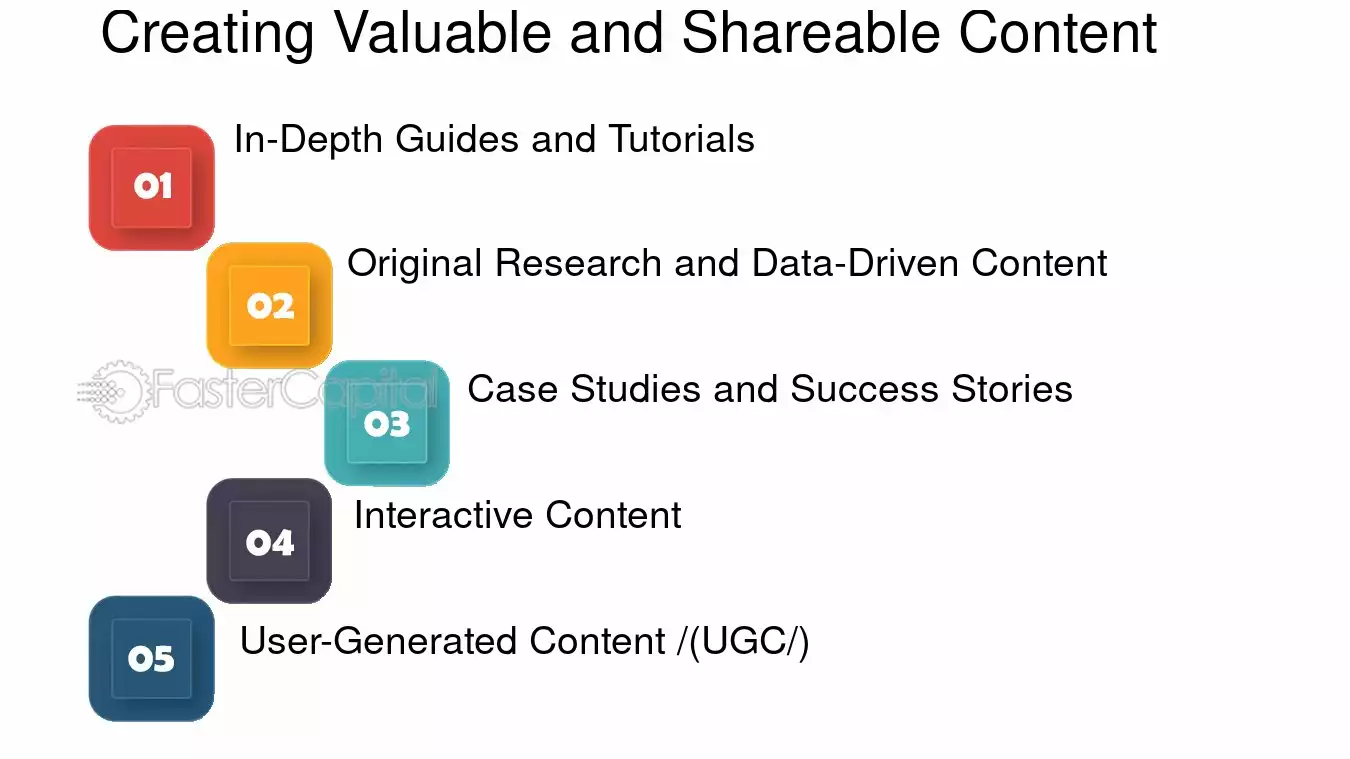This screenshot has width=1350, height=759.
Task: Click the FasterCapital watermark text
Action: pyautogui.click(x=295, y=390)
